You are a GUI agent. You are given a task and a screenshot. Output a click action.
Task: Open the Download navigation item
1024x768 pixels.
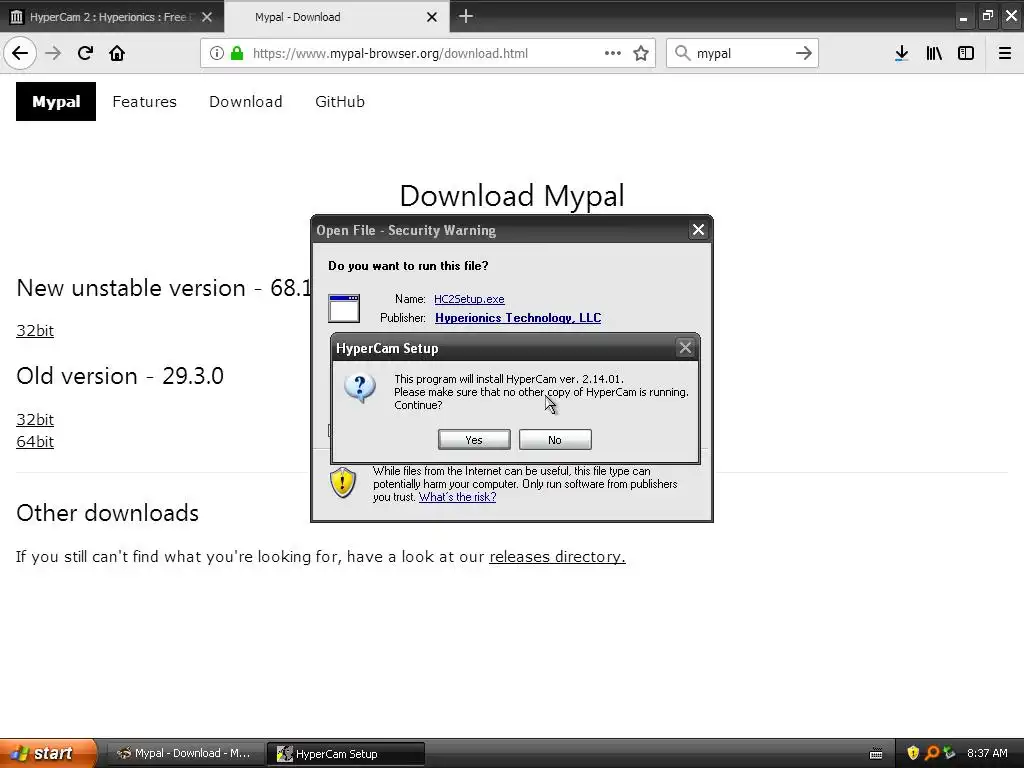pos(246,101)
